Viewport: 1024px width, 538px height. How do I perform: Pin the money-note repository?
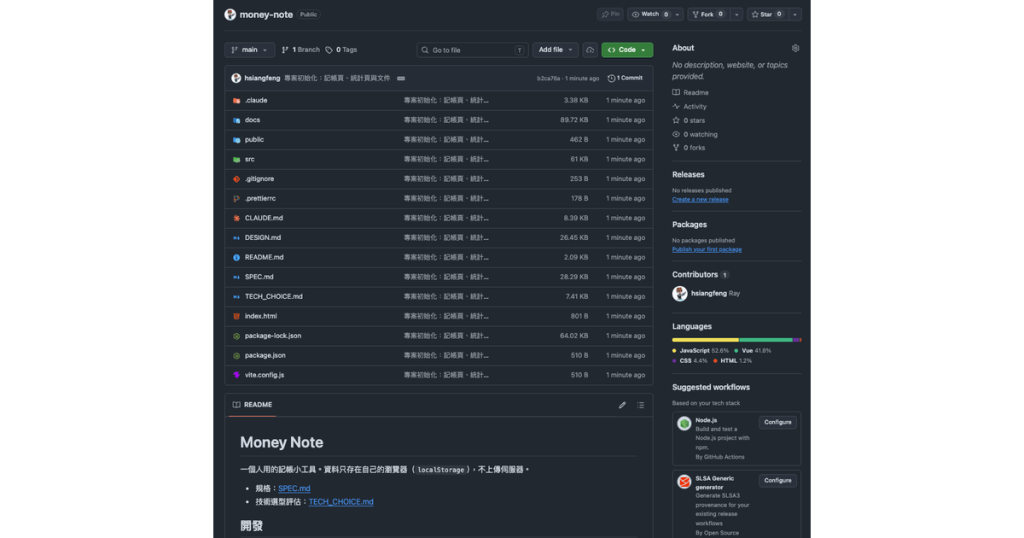pos(611,14)
